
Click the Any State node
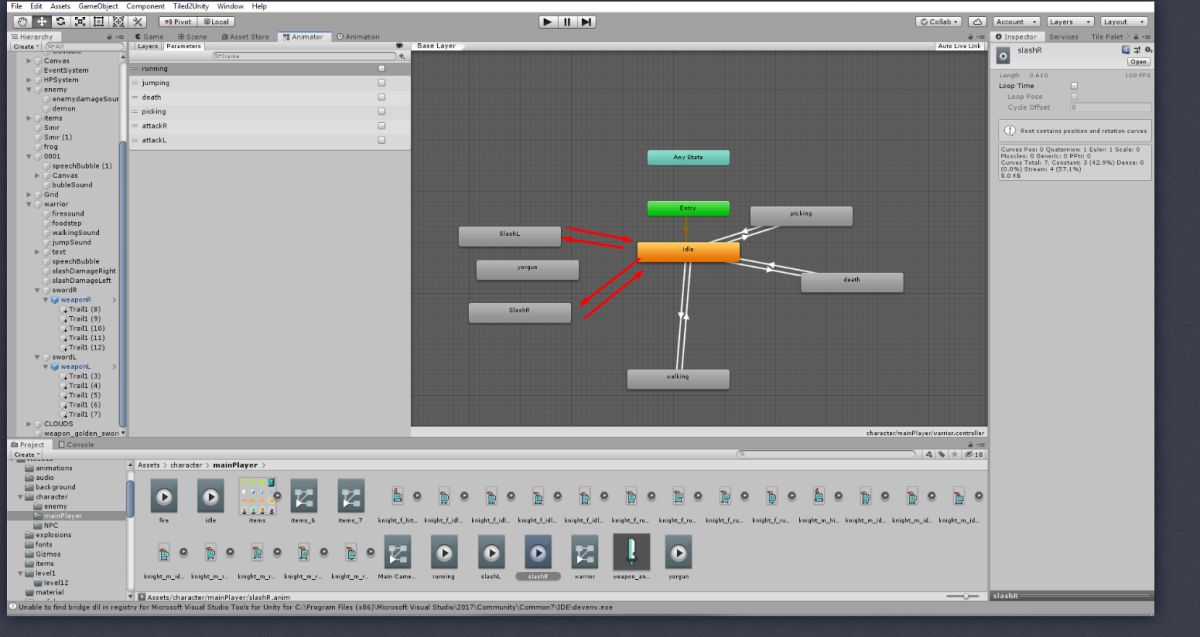(688, 157)
